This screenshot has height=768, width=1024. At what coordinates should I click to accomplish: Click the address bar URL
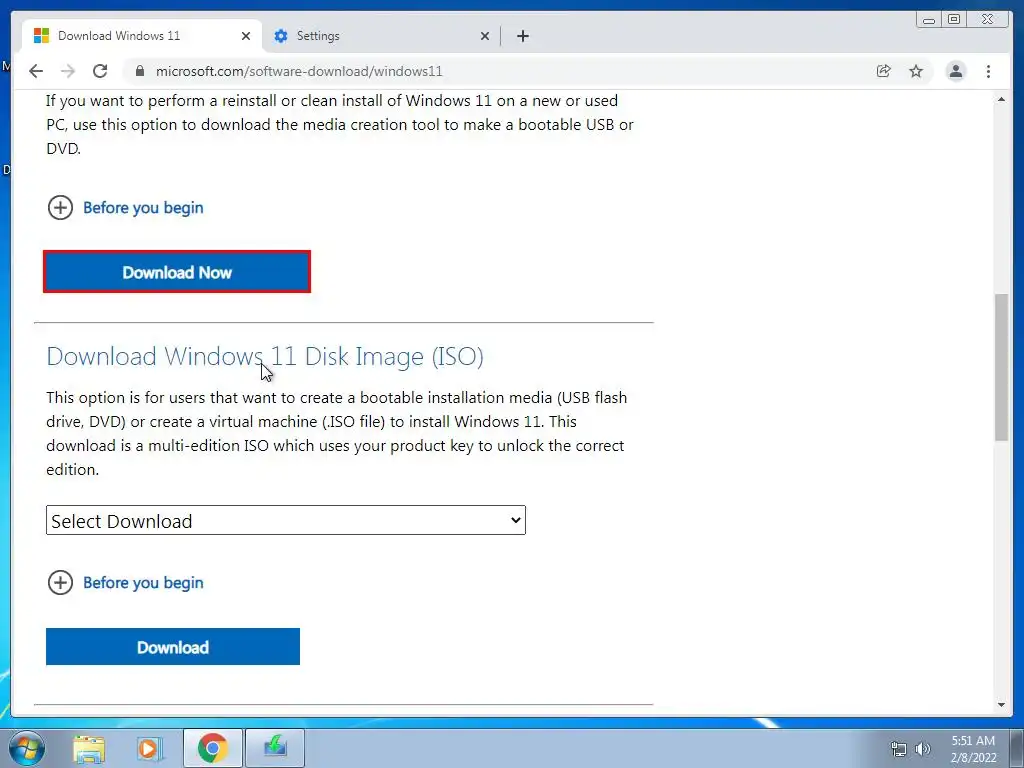pyautogui.click(x=299, y=71)
